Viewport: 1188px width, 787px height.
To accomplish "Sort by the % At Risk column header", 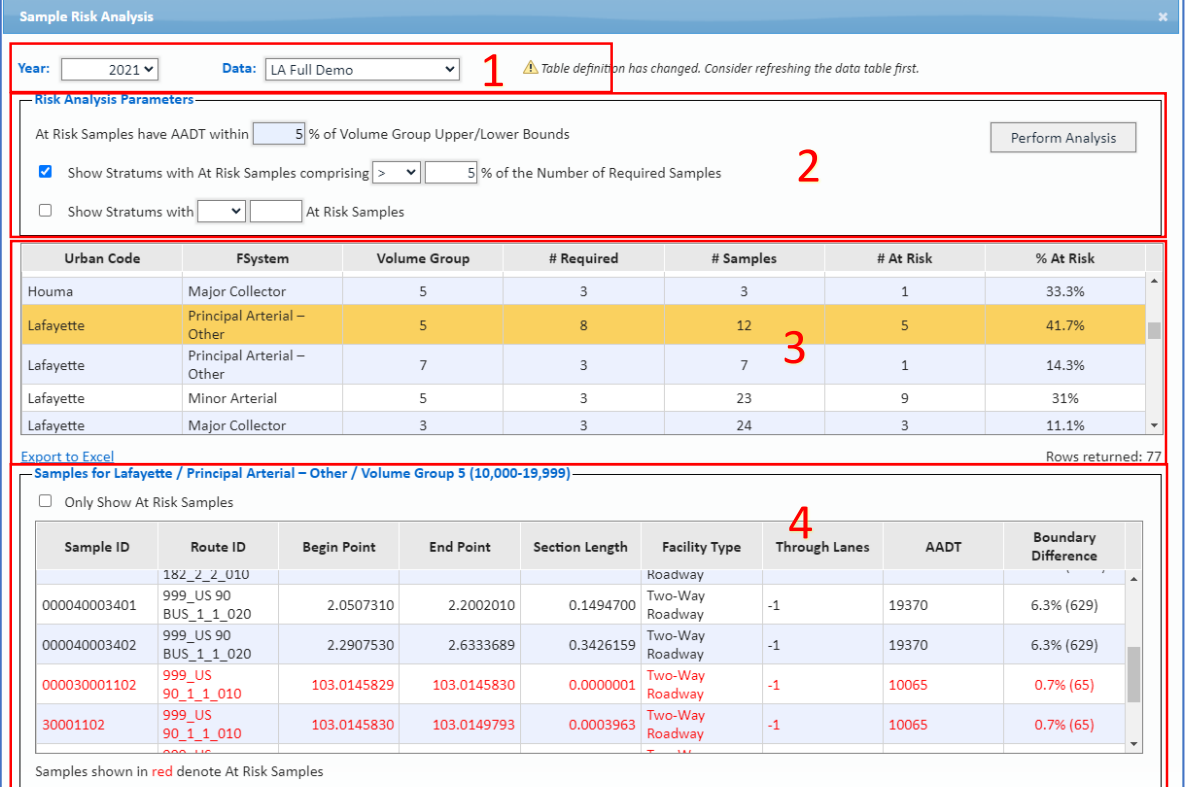I will pos(1064,258).
